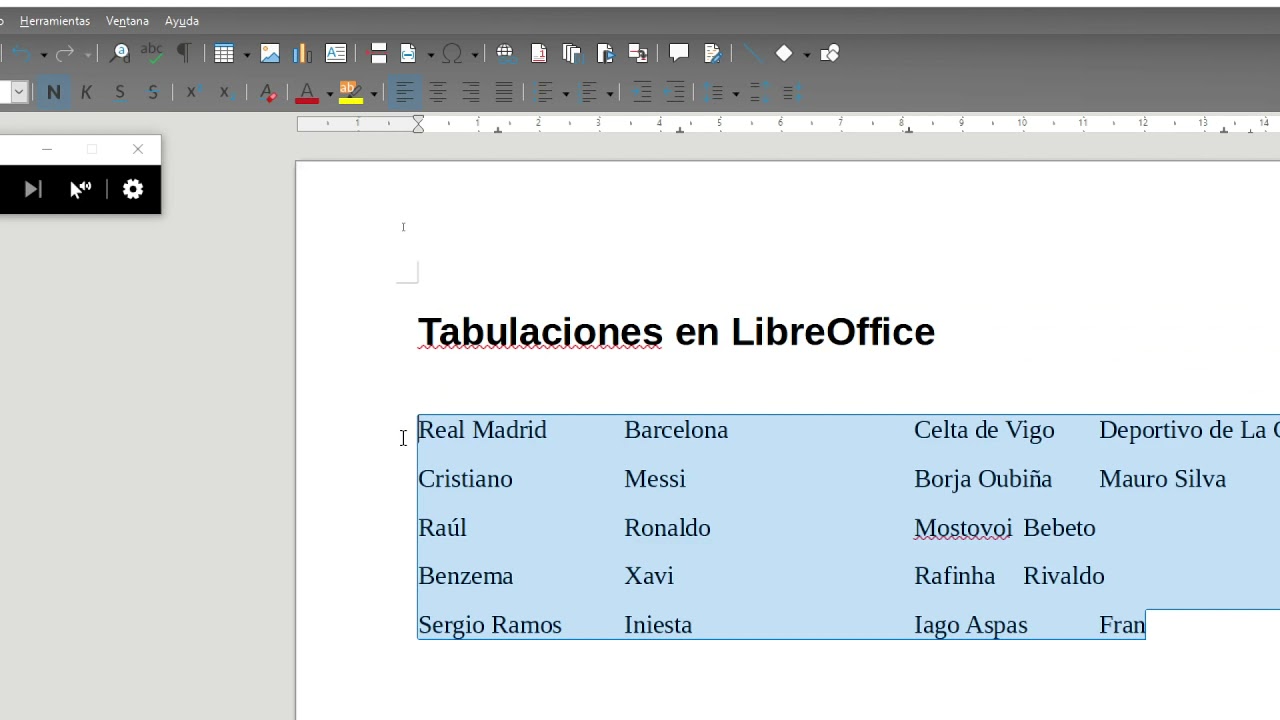Viewport: 1280px width, 720px height.
Task: Toggle Superscript formatting
Action: [192, 92]
